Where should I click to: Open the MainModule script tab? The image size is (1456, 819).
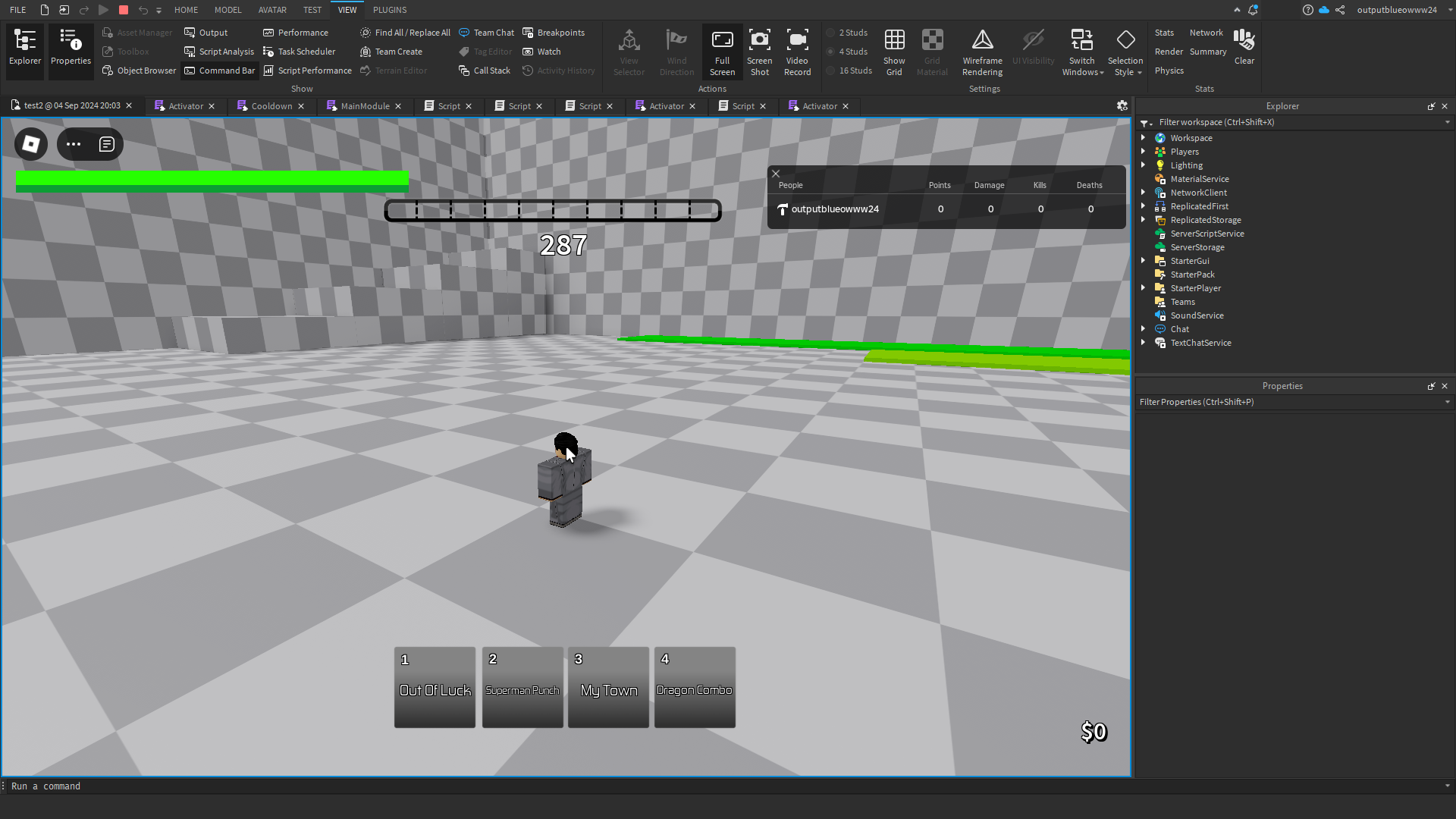(365, 106)
